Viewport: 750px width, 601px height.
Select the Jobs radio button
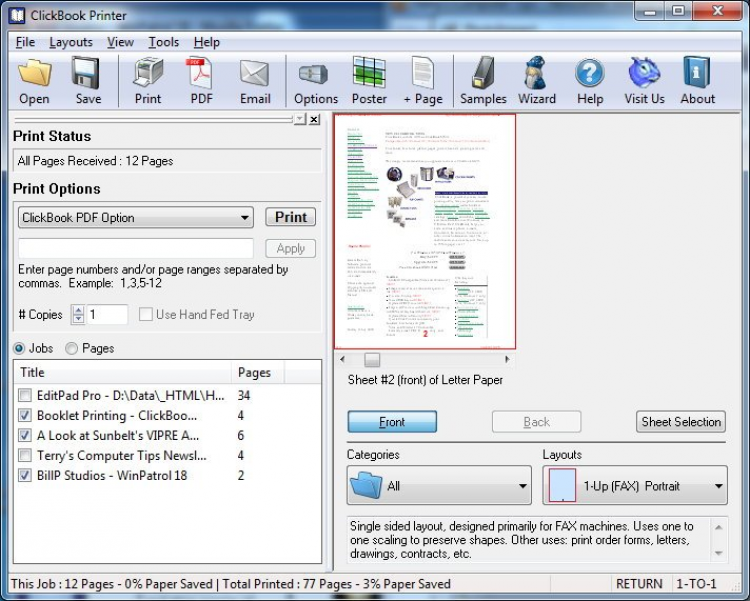(19, 348)
